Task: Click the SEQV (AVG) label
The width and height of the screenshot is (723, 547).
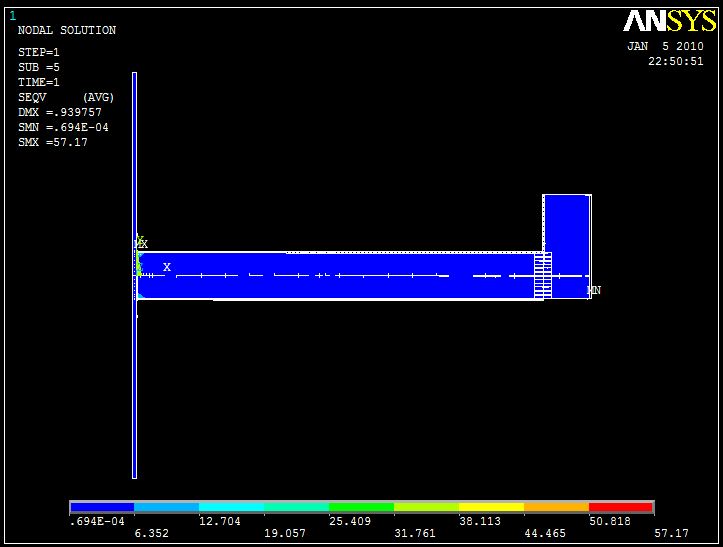Action: point(66,97)
